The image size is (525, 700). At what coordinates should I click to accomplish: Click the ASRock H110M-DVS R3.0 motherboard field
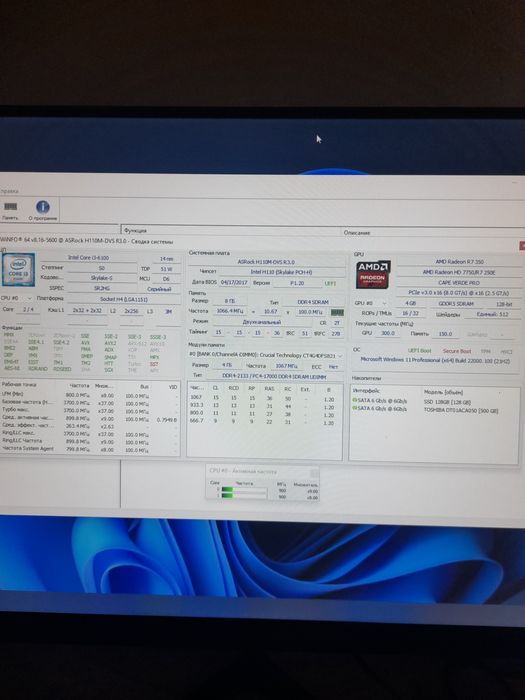[266, 262]
